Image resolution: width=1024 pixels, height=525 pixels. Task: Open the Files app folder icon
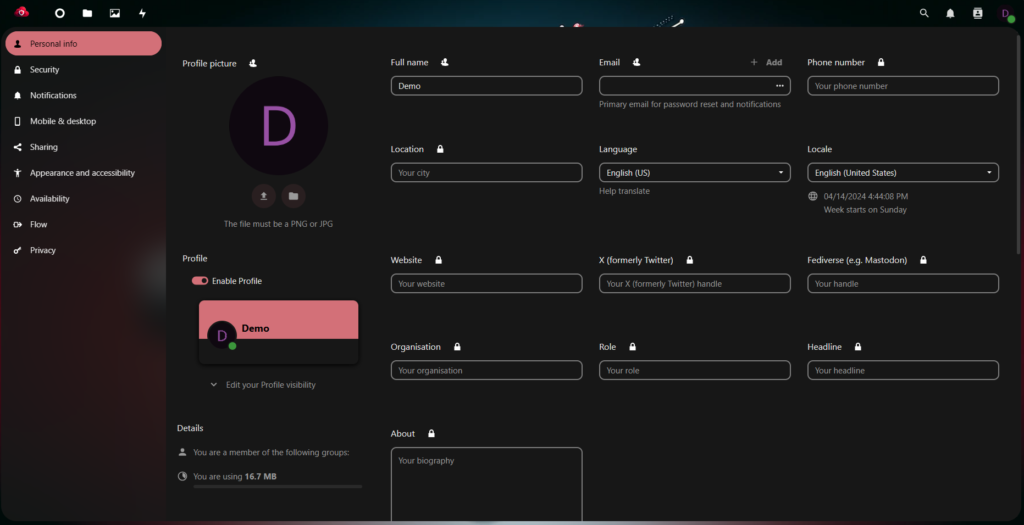coord(87,13)
